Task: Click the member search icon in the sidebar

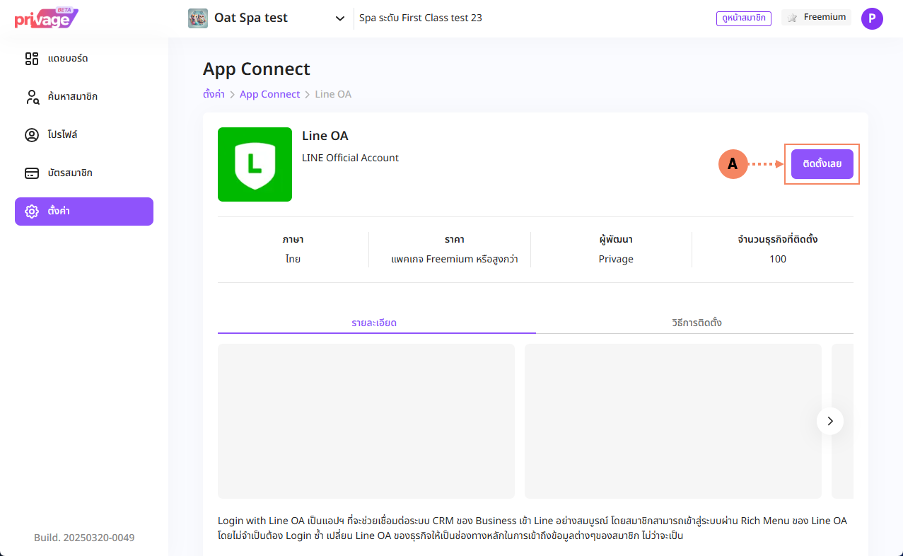Action: (32, 97)
